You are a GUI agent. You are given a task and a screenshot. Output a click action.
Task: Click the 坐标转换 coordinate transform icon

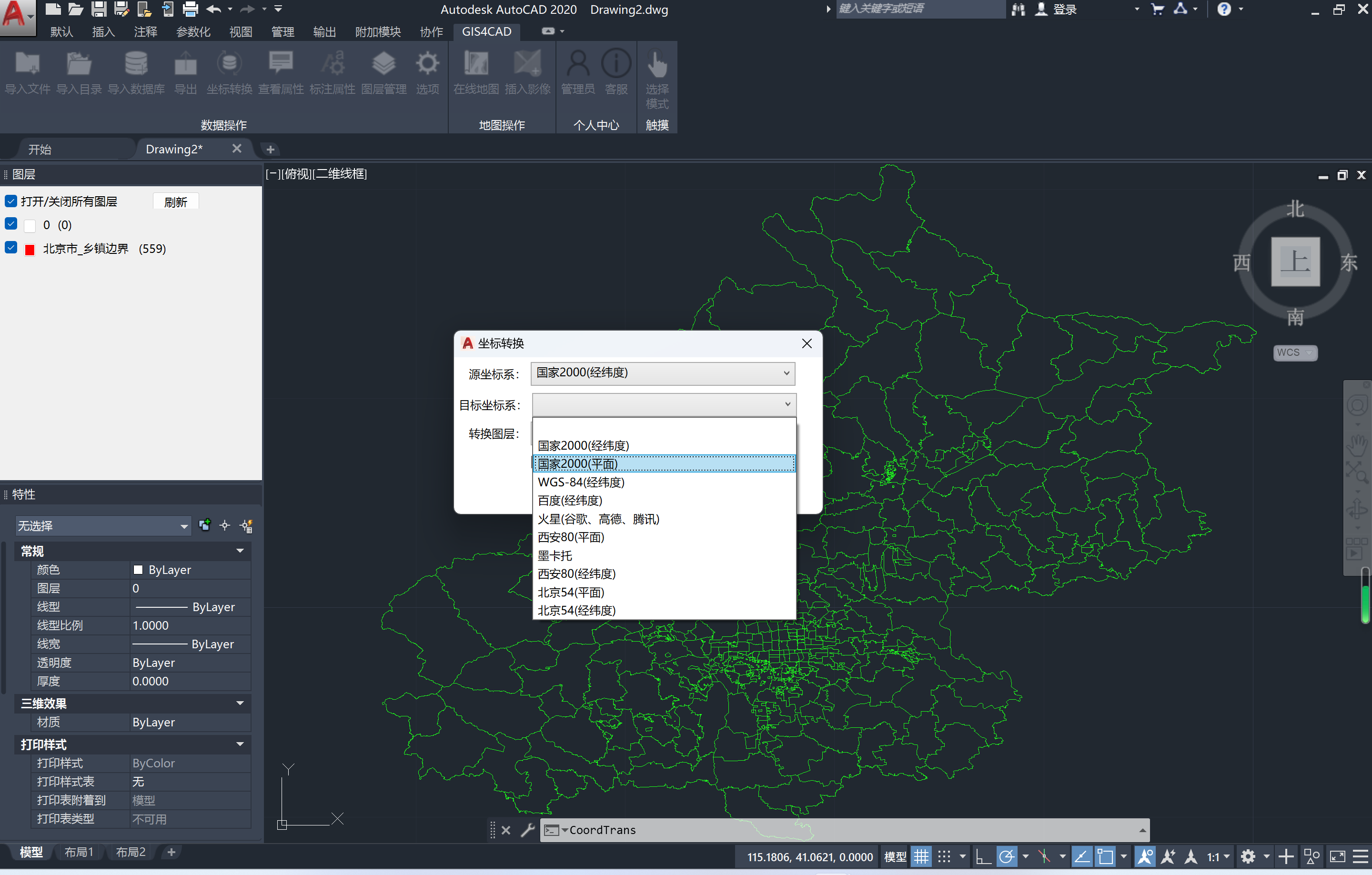[229, 63]
